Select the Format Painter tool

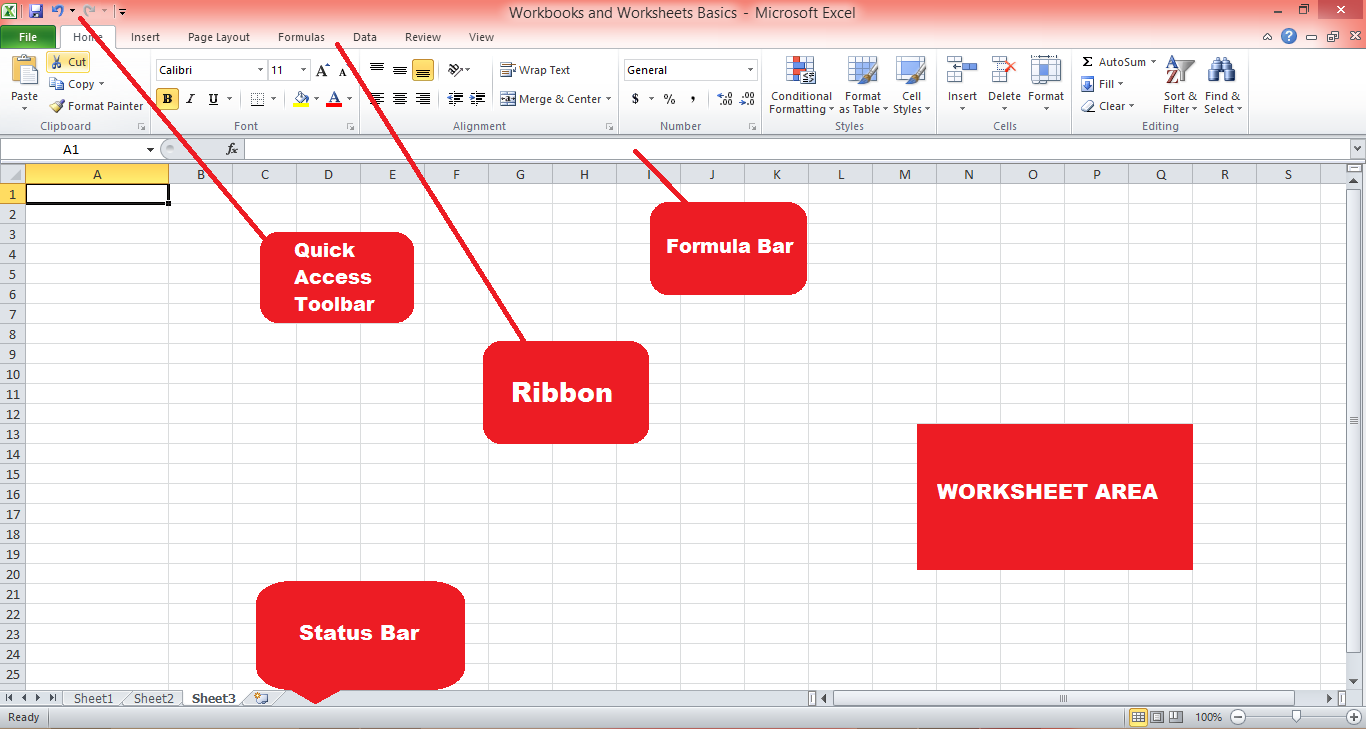click(96, 106)
